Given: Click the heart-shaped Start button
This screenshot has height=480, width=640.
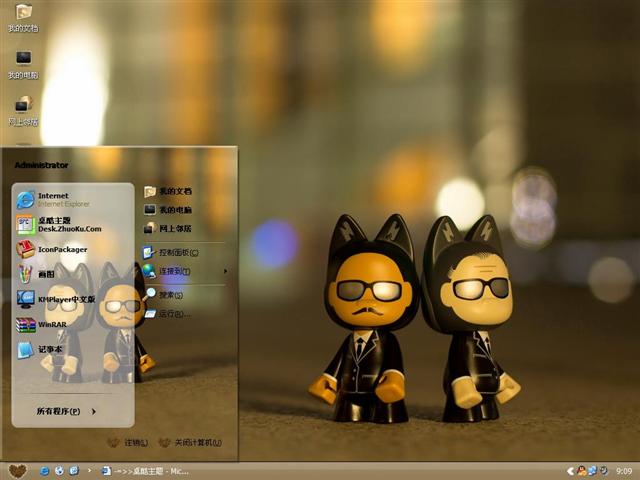Looking at the screenshot, I should point(18,471).
